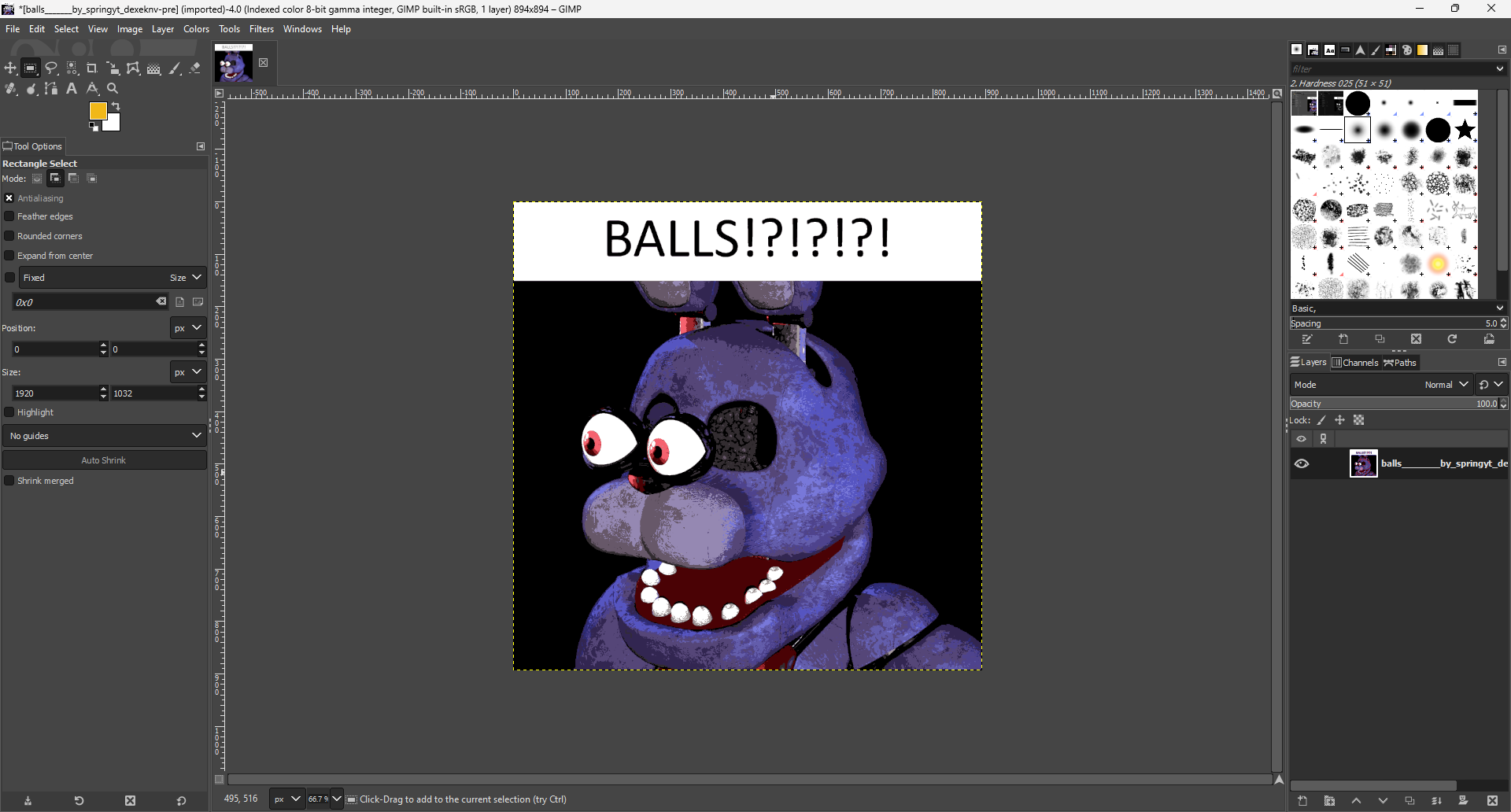Select the Scale transform tool
This screenshot has height=812, width=1511.
pyautogui.click(x=113, y=68)
